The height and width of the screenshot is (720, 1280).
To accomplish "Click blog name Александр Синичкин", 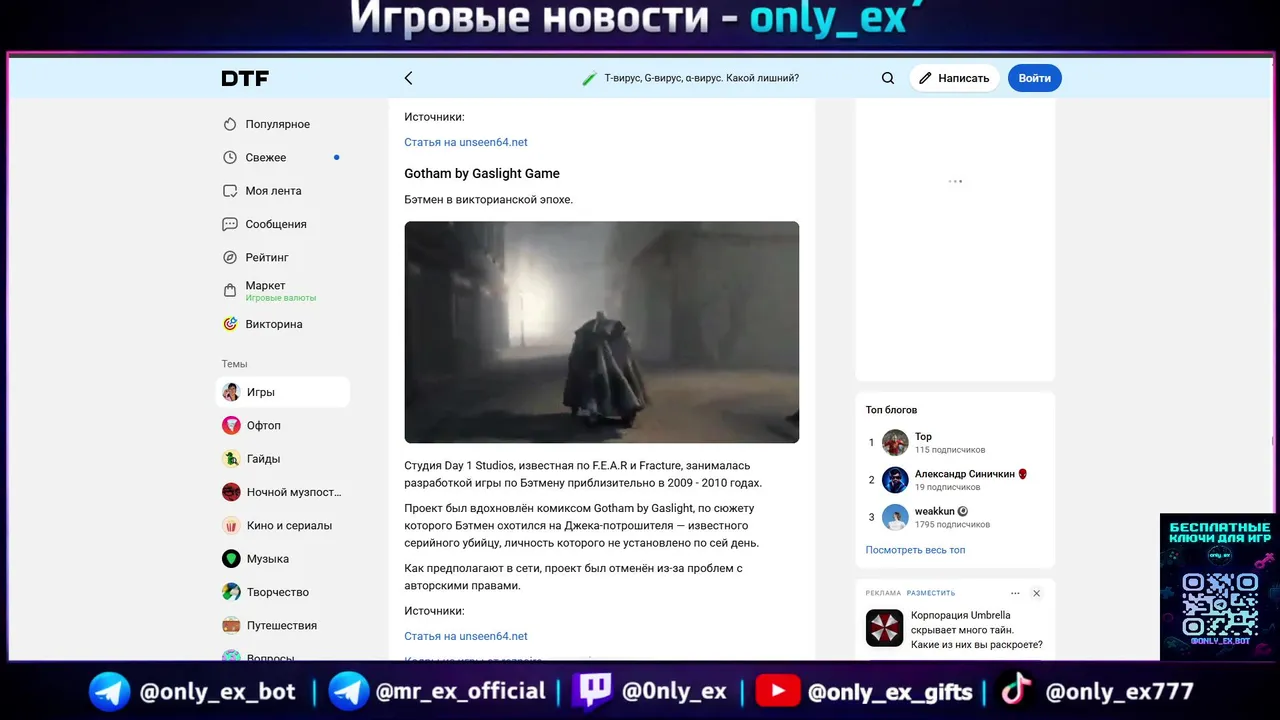I will 965,474.
